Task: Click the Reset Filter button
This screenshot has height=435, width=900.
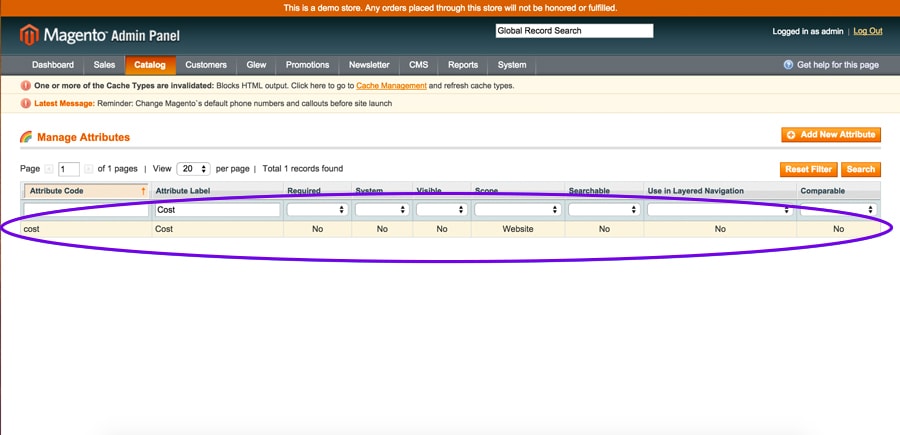Action: coord(809,169)
